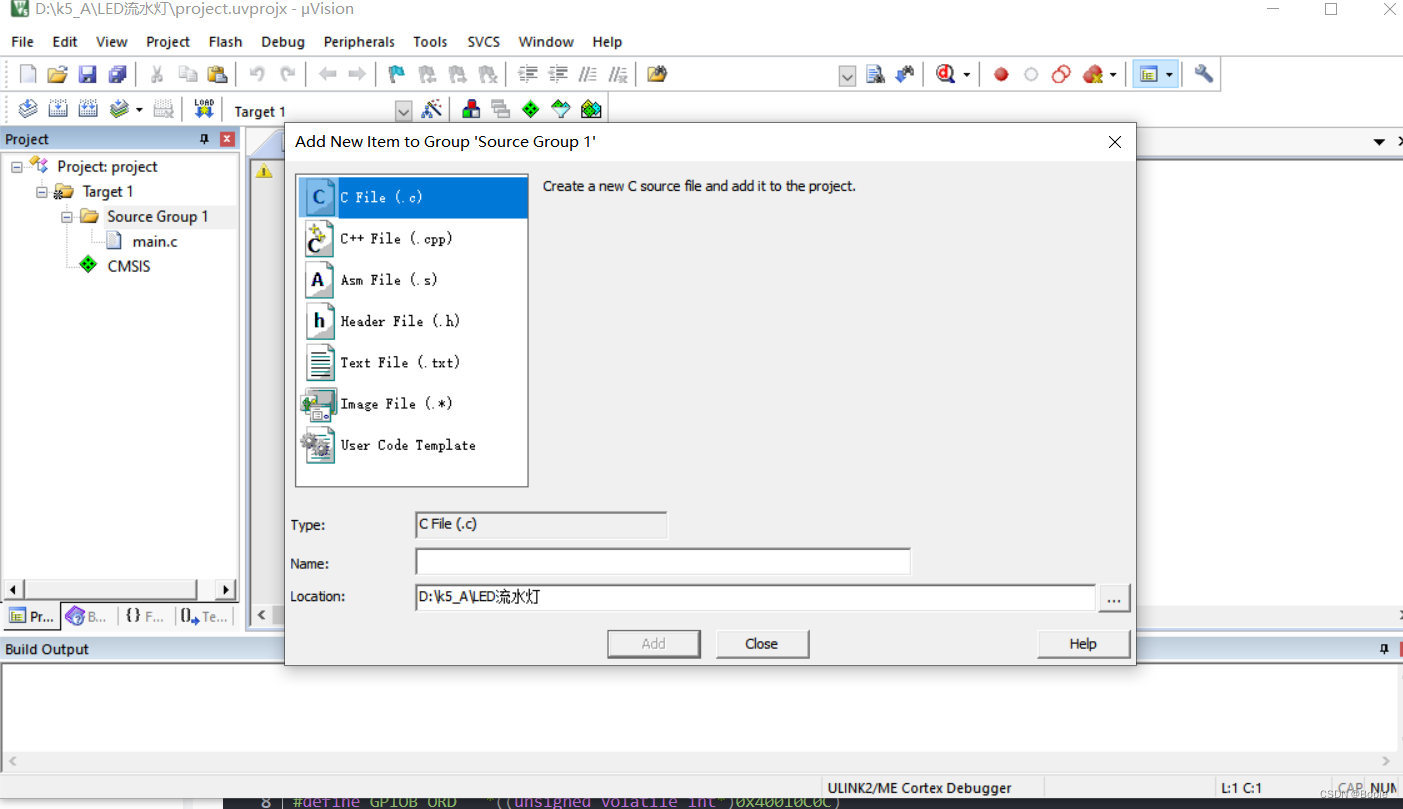1403x809 pixels.
Task: Click the Save All toolbar icon
Action: pyautogui.click(x=117, y=74)
